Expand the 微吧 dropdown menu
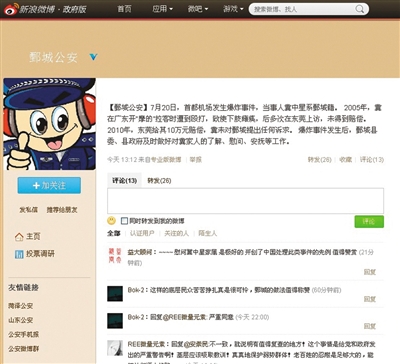The image size is (400, 364). (x=198, y=9)
